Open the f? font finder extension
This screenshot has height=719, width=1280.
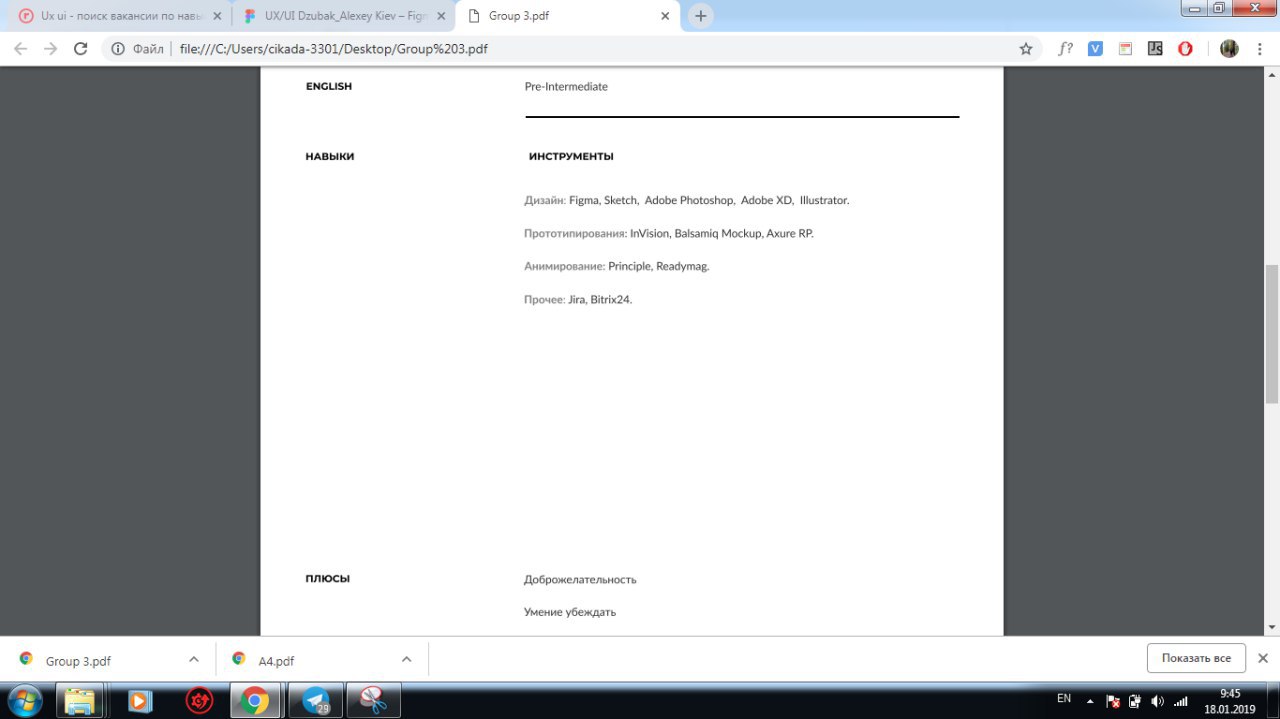1066,48
